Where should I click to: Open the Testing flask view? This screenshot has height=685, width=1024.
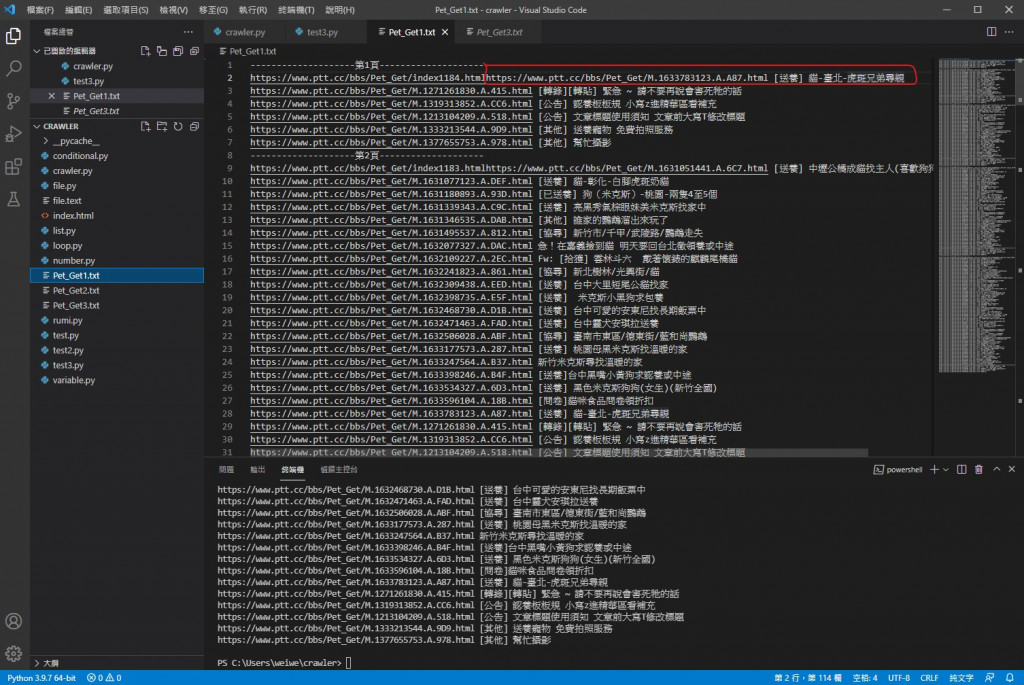point(14,199)
